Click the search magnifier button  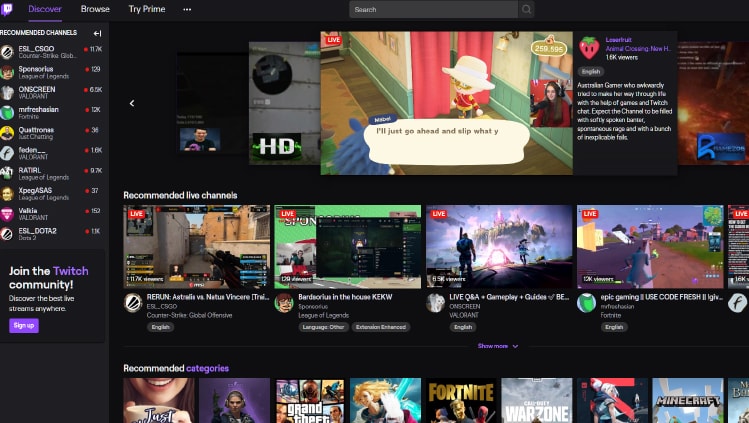[526, 10]
